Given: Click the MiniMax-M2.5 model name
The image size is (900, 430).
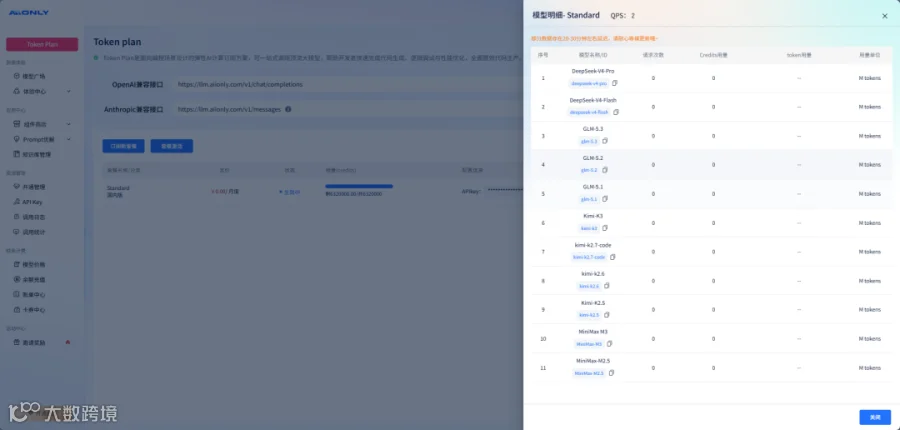Looking at the screenshot, I should click(593, 361).
